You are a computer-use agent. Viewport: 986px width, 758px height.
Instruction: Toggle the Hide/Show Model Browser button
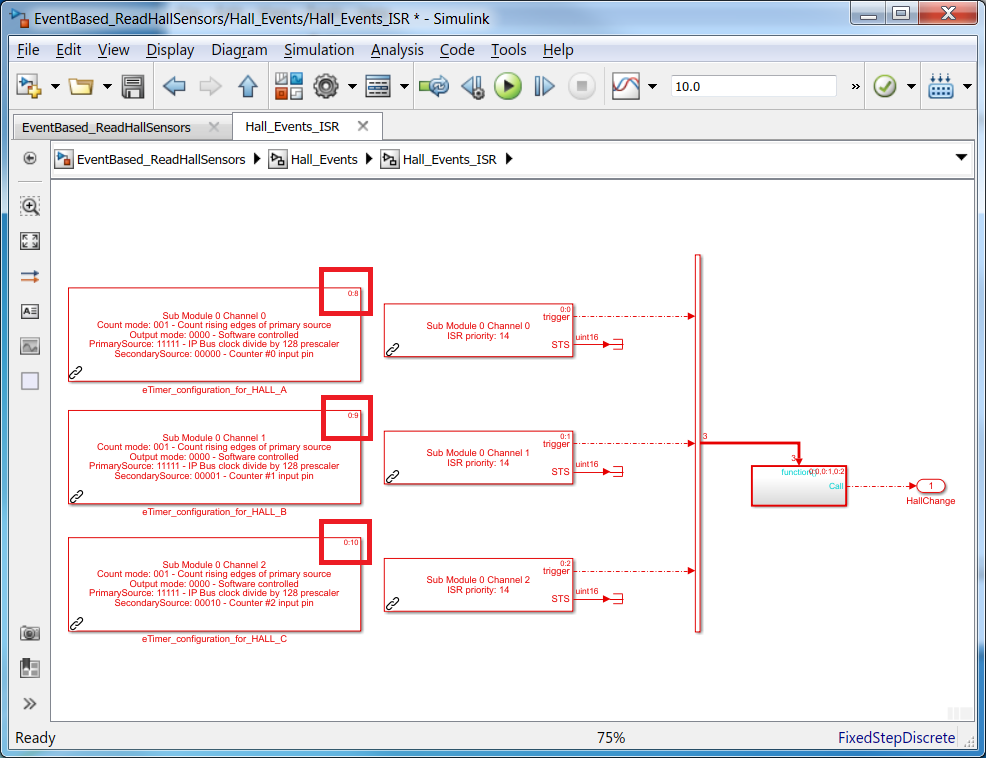[x=30, y=158]
